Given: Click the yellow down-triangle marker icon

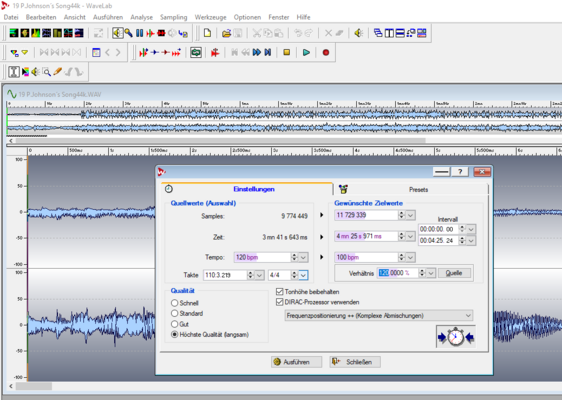Looking at the screenshot, I should click(25, 53).
